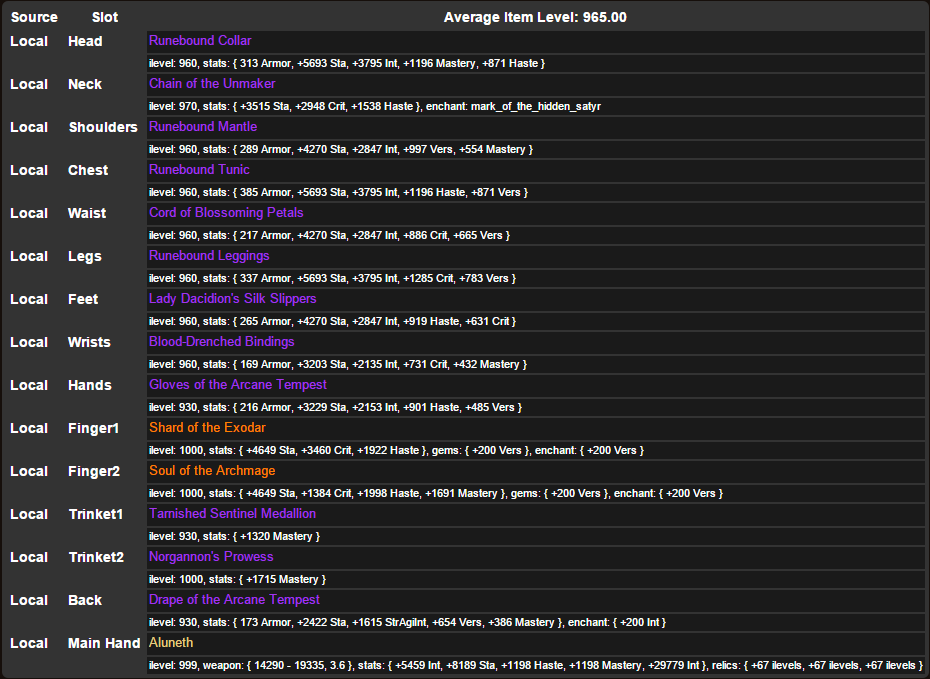Image resolution: width=930 pixels, height=679 pixels.
Task: Click the Shard of the Exodar stats with +3460 Crit
Action: point(396,451)
